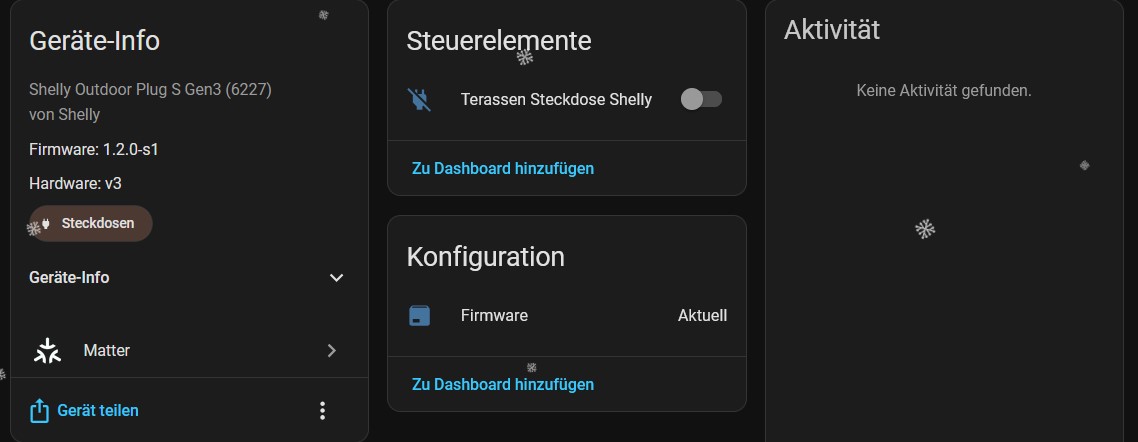Viewport: 1138px width, 442px height.
Task: Open the Firmware entity label
Action: pyautogui.click(x=494, y=316)
